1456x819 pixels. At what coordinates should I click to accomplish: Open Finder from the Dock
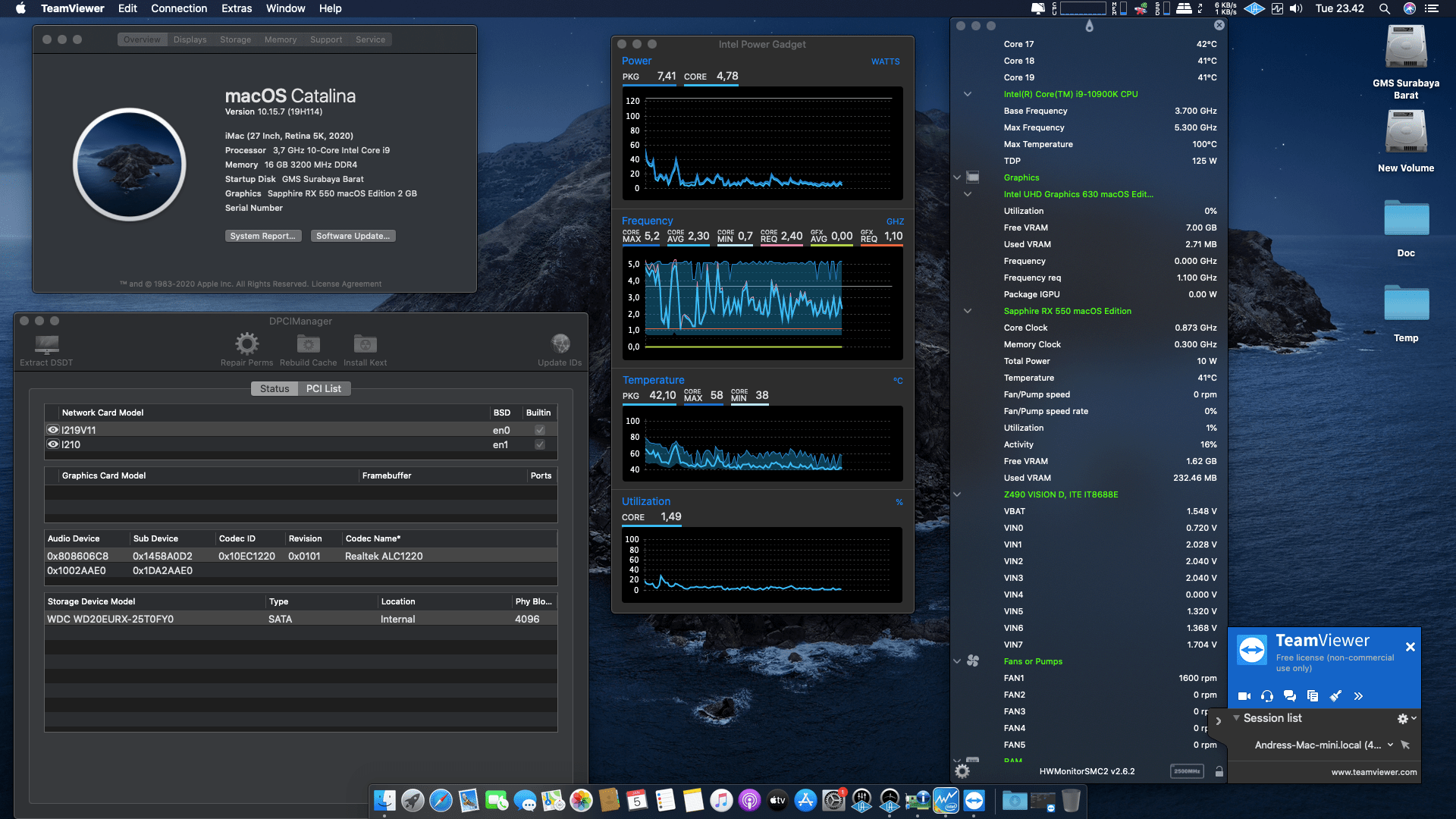pos(384,800)
